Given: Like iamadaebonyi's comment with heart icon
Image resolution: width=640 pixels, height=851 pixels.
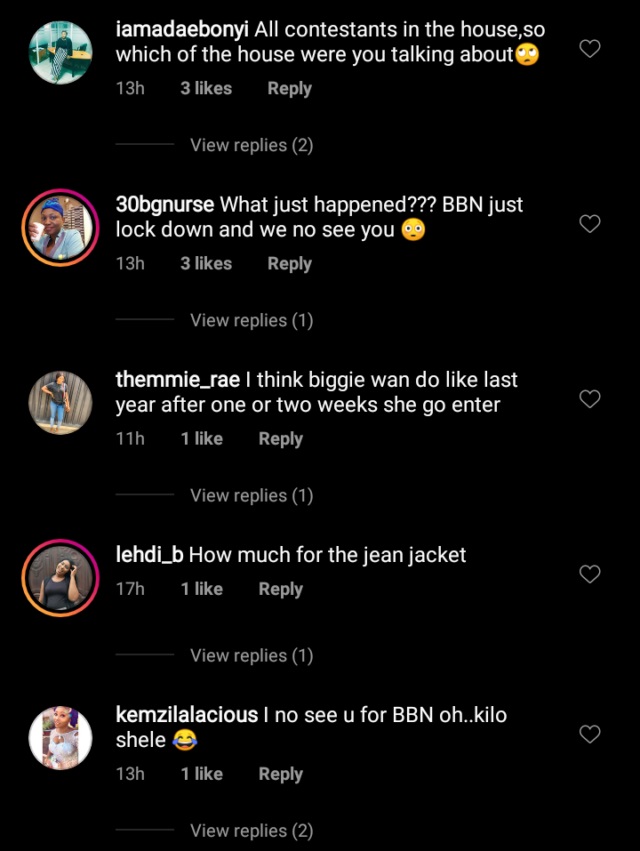Looking at the screenshot, I should (x=590, y=48).
